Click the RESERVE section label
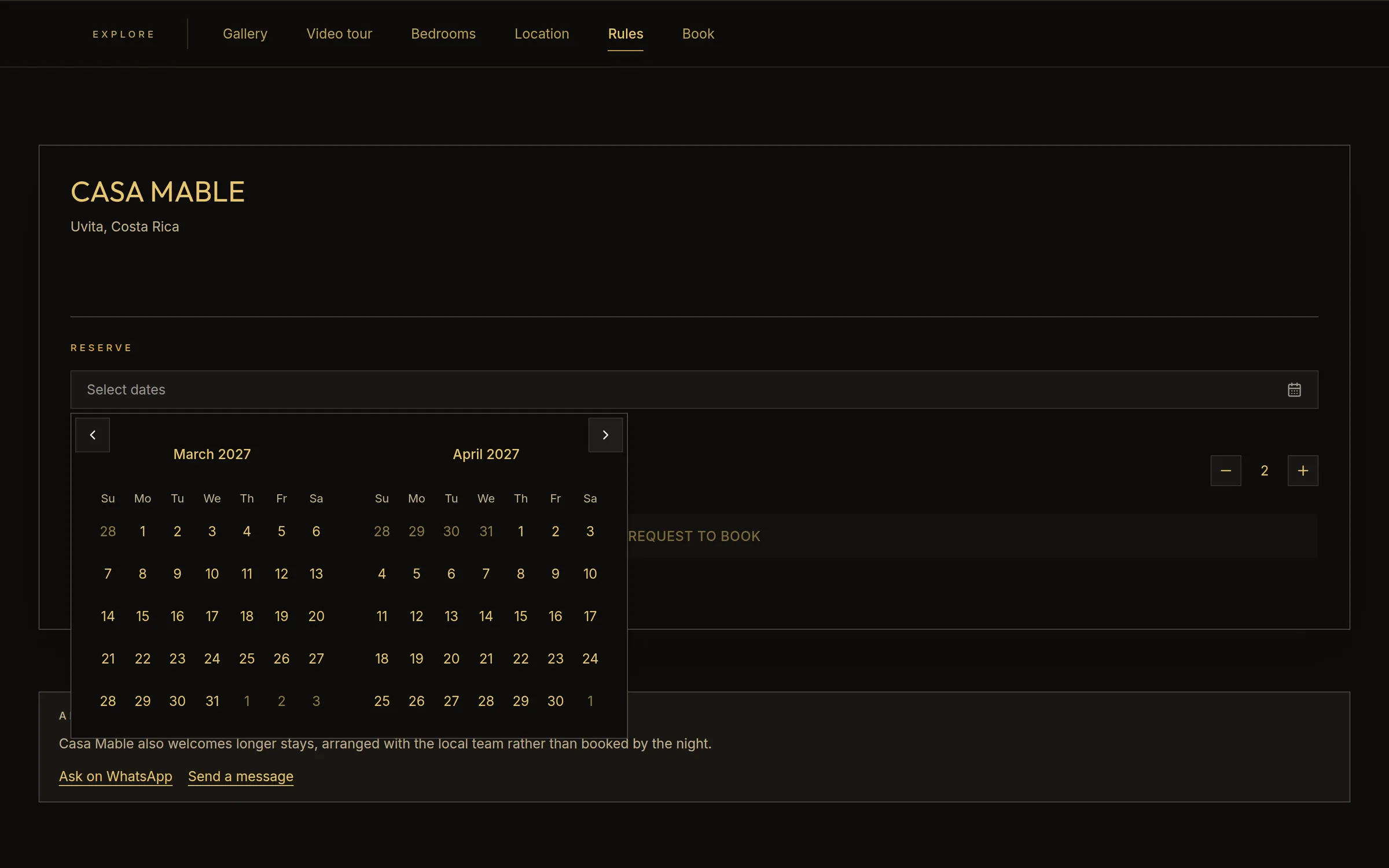The height and width of the screenshot is (868, 1389). (x=101, y=348)
